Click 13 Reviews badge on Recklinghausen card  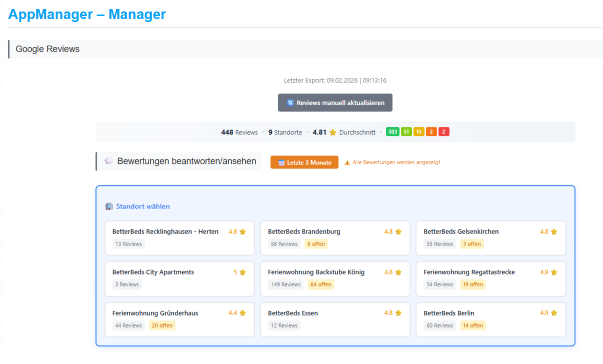(x=128, y=244)
